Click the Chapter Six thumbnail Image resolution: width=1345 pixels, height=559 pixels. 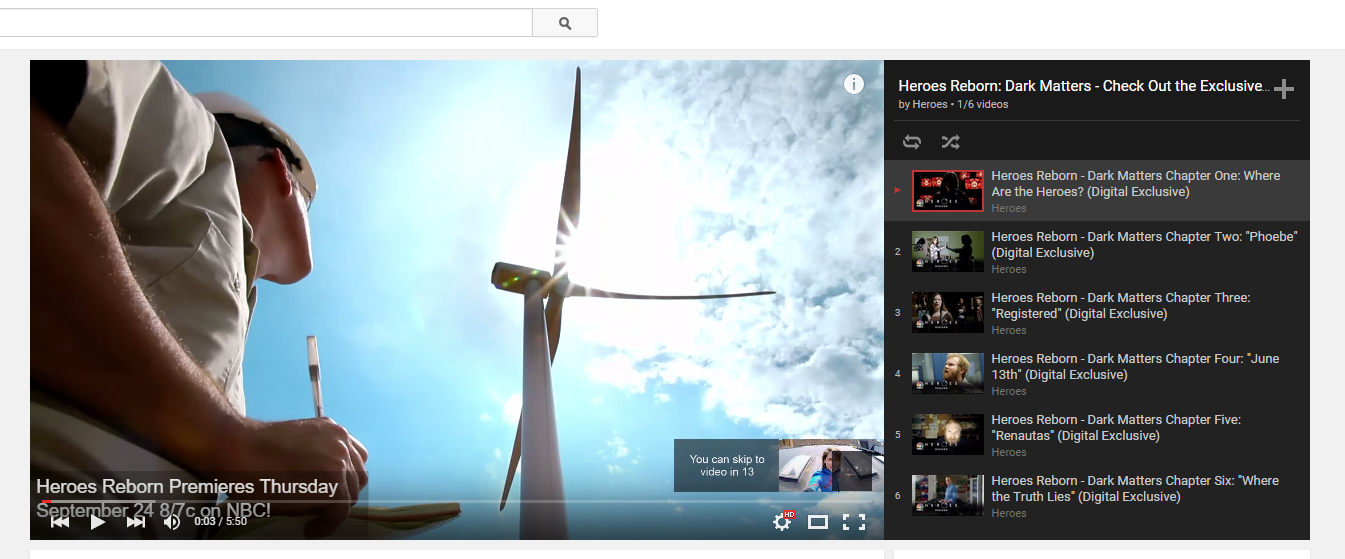948,496
